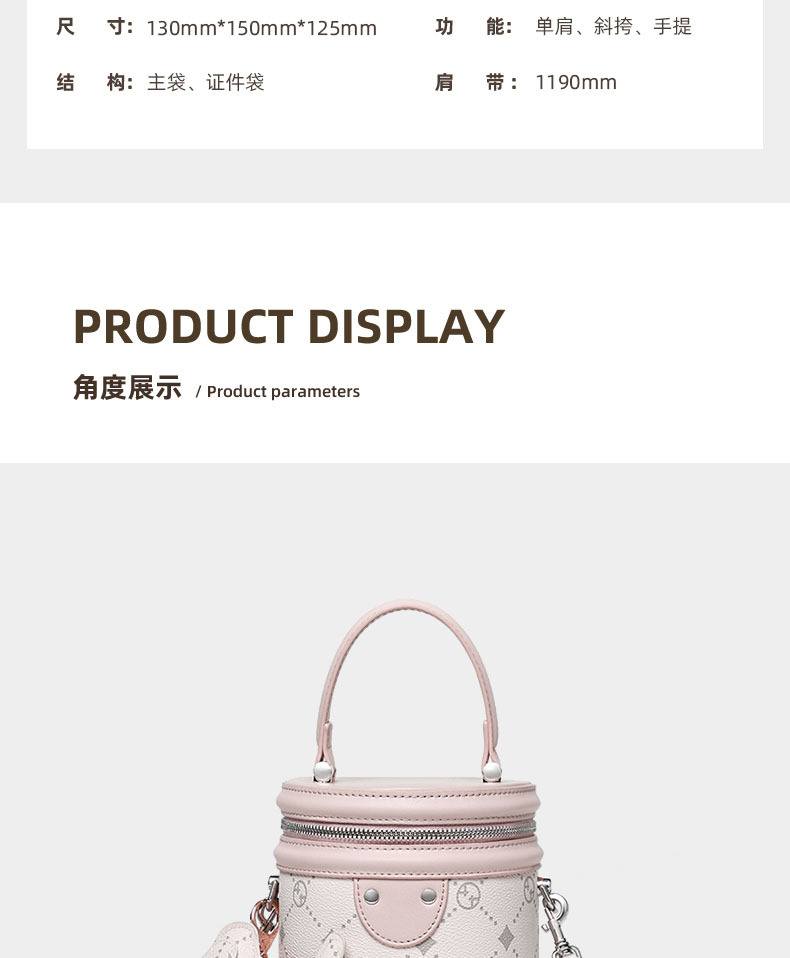
Task: Click the 1190mm strap length value
Action: (576, 82)
